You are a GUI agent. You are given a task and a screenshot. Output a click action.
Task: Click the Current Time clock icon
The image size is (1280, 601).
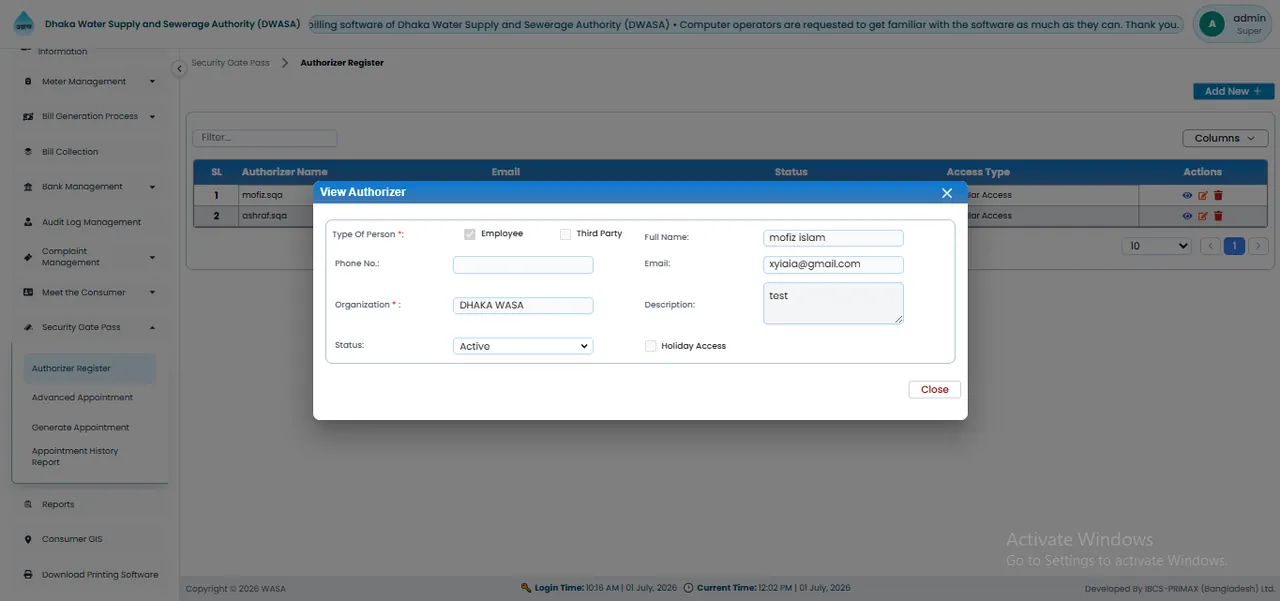pyautogui.click(x=688, y=588)
